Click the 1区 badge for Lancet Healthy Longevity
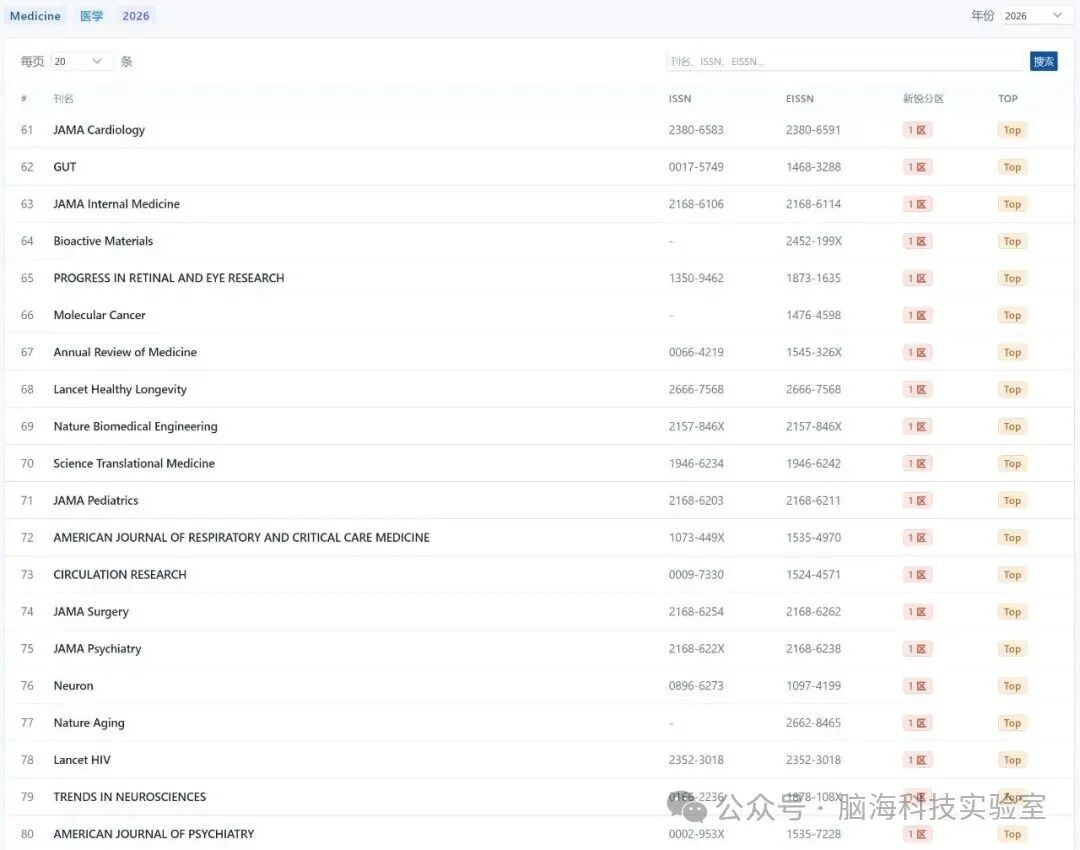1080x850 pixels. [x=917, y=389]
